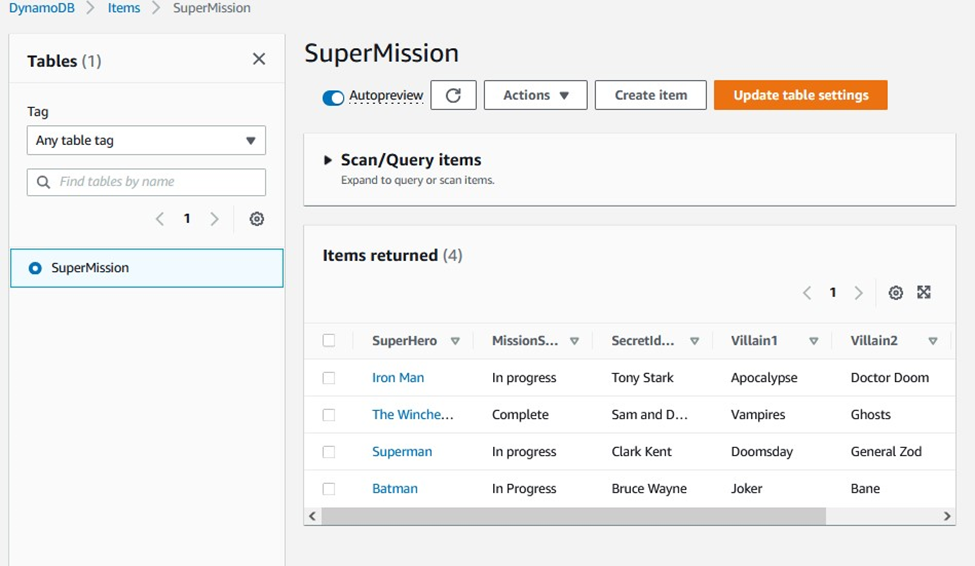
Task: Sort by SuperHero column arrow
Action: pyautogui.click(x=455, y=341)
